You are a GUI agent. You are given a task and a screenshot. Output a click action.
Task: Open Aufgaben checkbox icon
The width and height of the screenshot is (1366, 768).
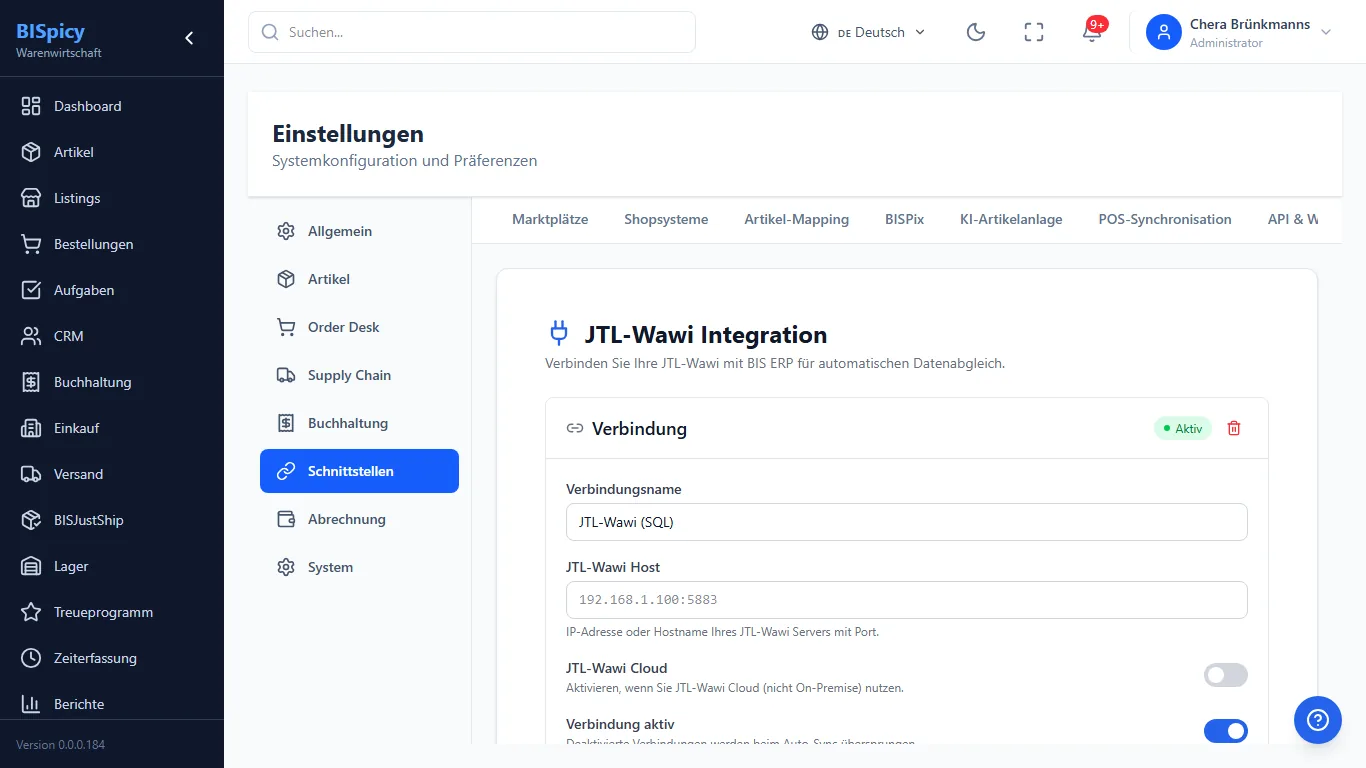click(x=31, y=290)
